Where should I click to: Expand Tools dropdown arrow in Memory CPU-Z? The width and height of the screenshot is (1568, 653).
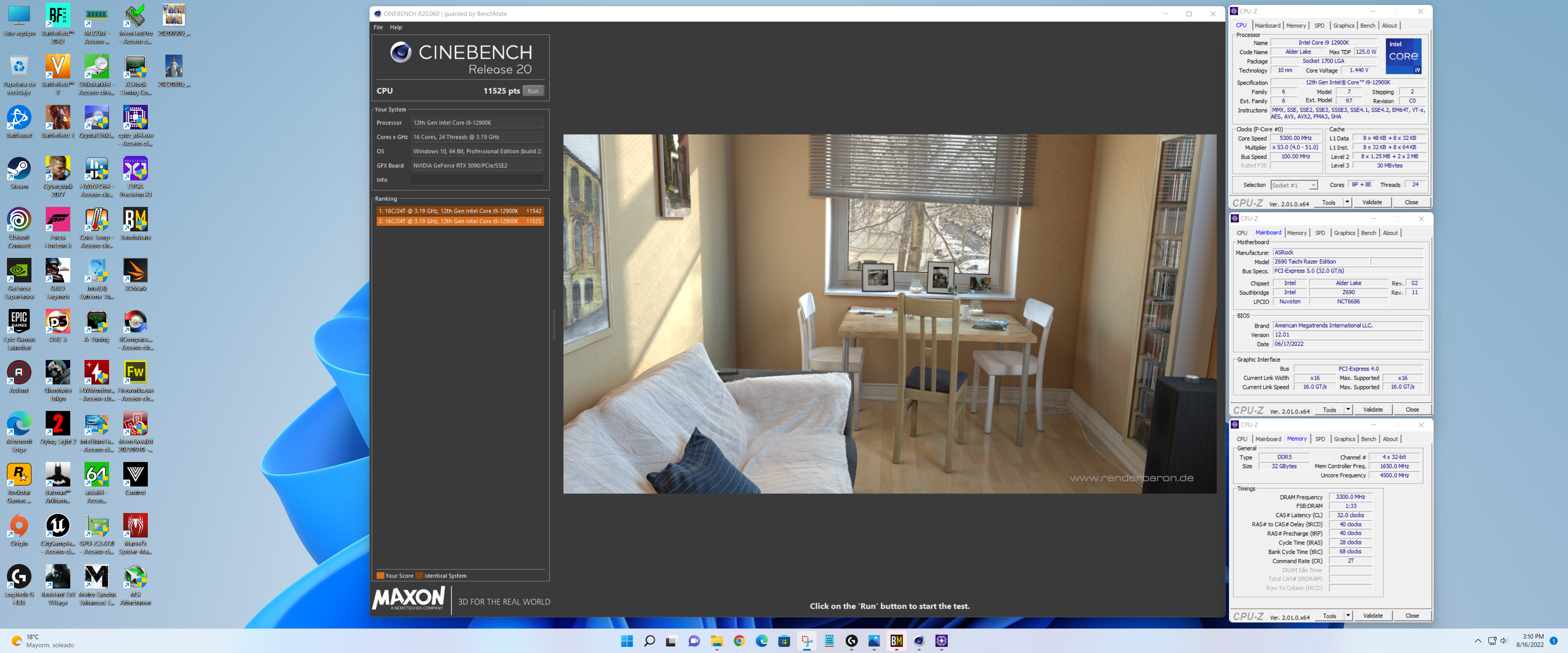(x=1347, y=616)
